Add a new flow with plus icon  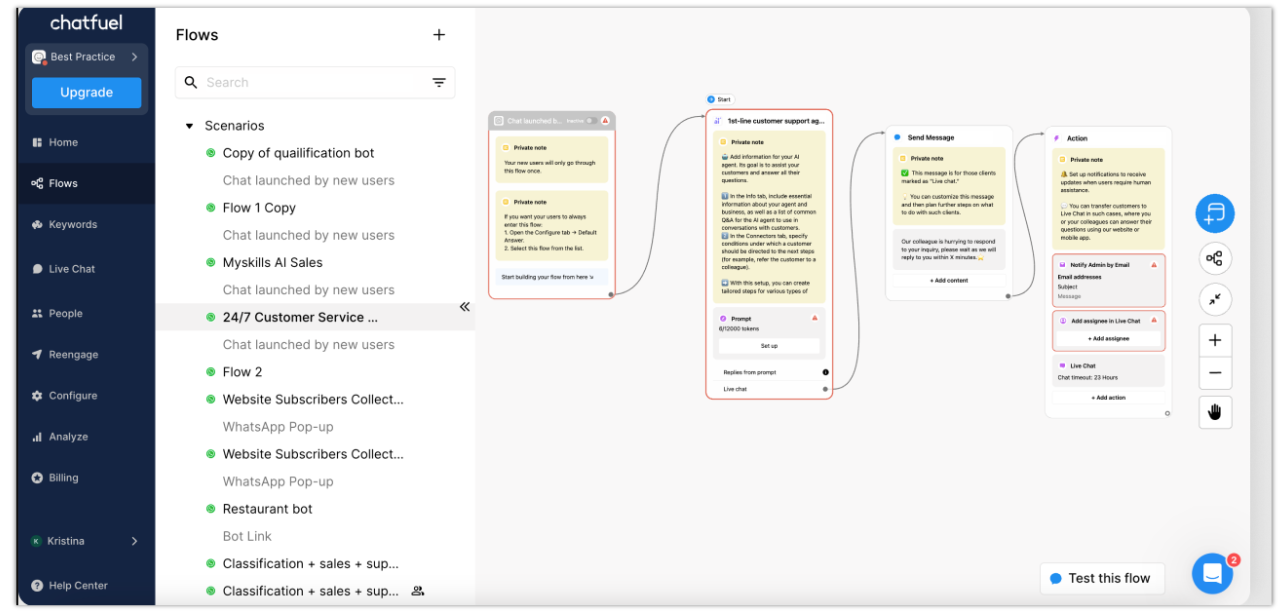click(439, 35)
